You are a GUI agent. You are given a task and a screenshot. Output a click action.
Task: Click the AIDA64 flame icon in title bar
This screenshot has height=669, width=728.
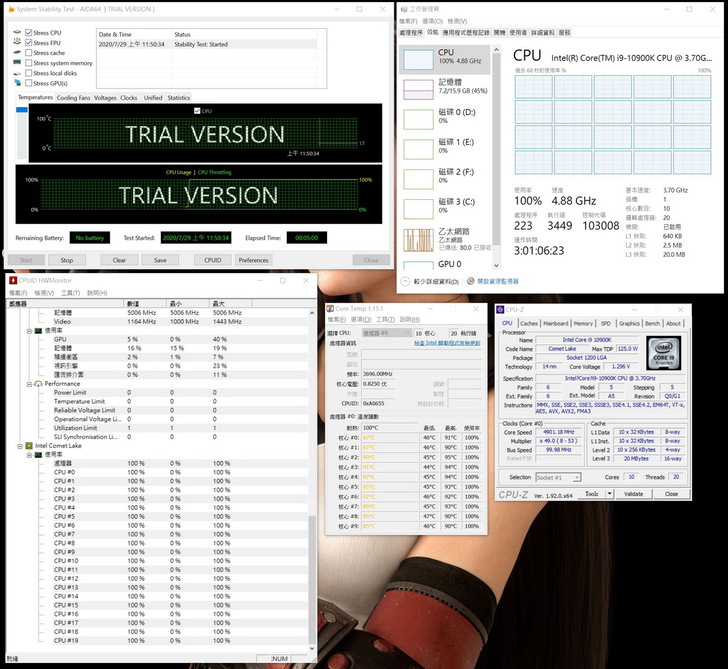[9, 8]
